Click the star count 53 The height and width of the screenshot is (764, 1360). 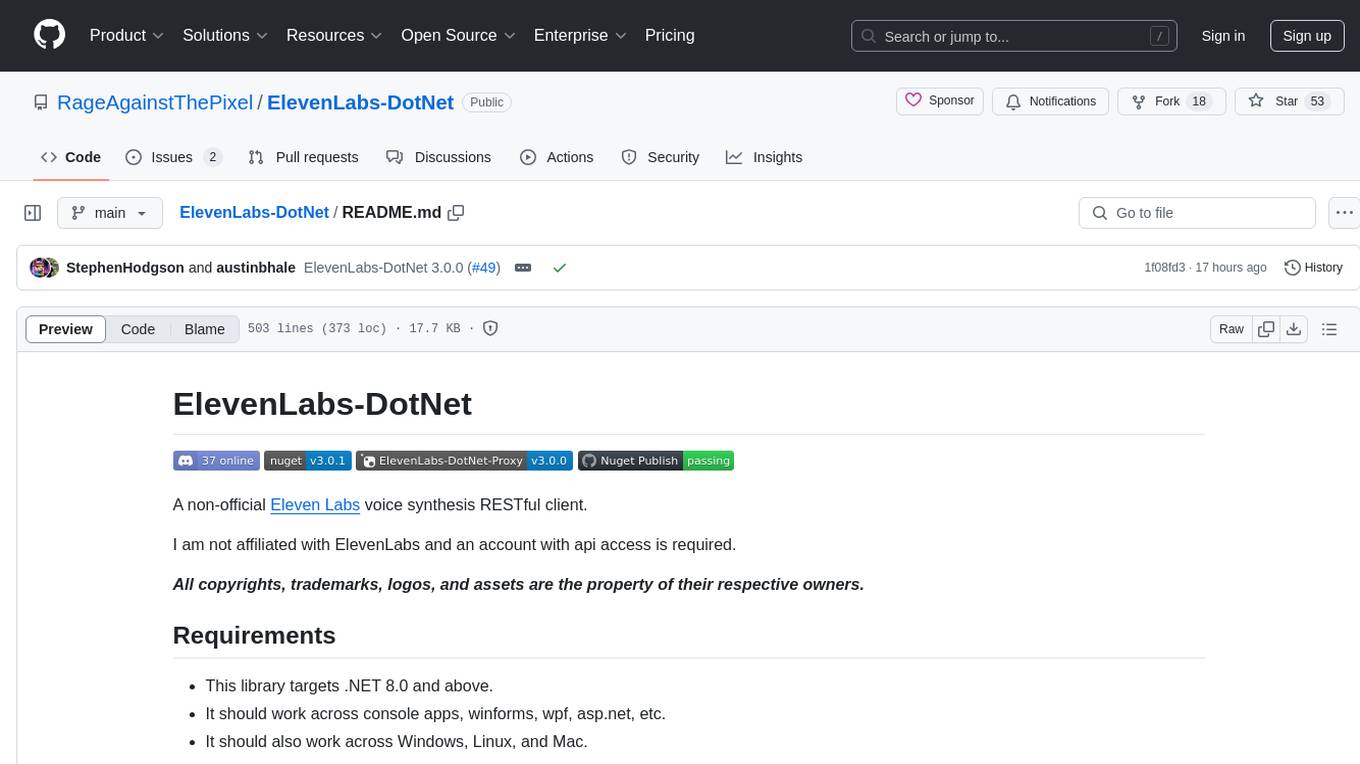click(x=1317, y=101)
